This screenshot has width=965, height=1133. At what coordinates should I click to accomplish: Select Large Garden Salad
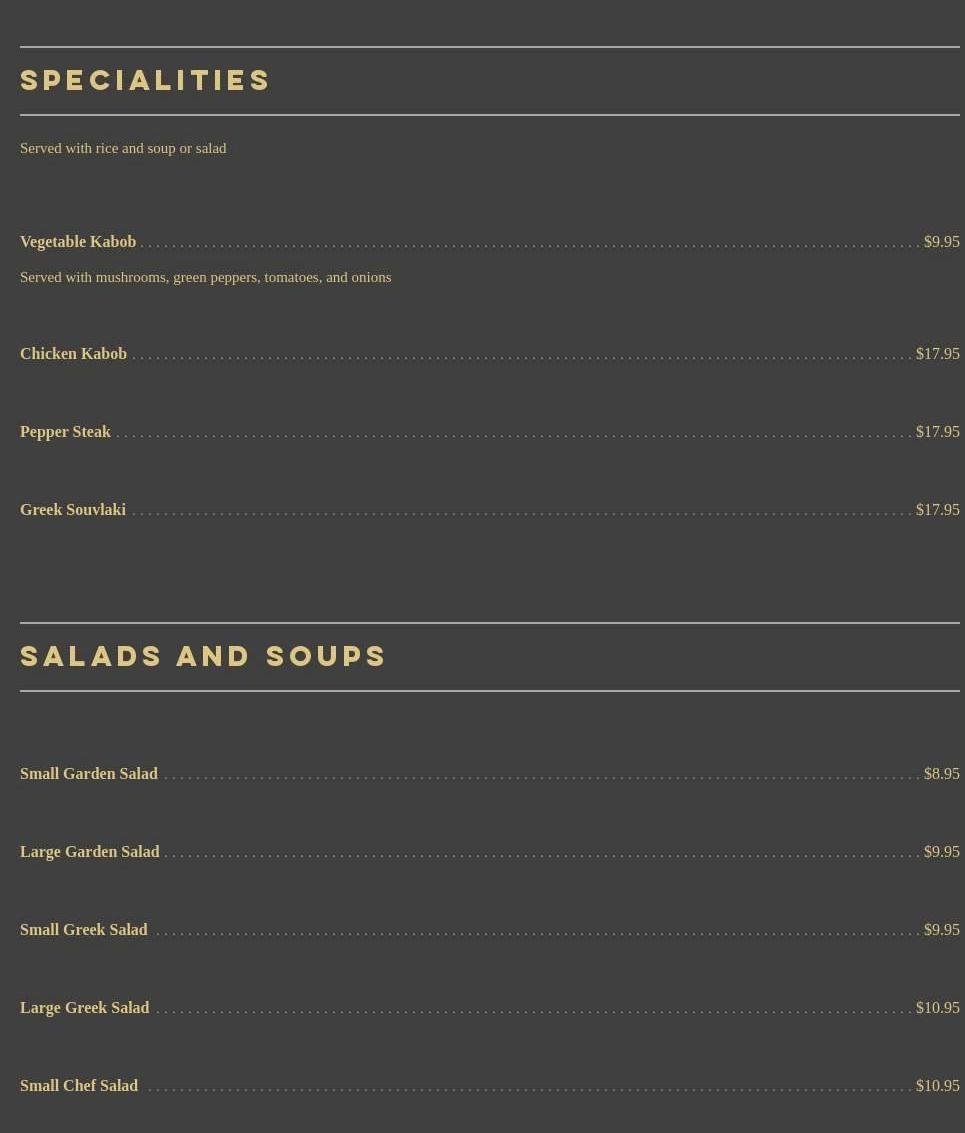tap(90, 851)
